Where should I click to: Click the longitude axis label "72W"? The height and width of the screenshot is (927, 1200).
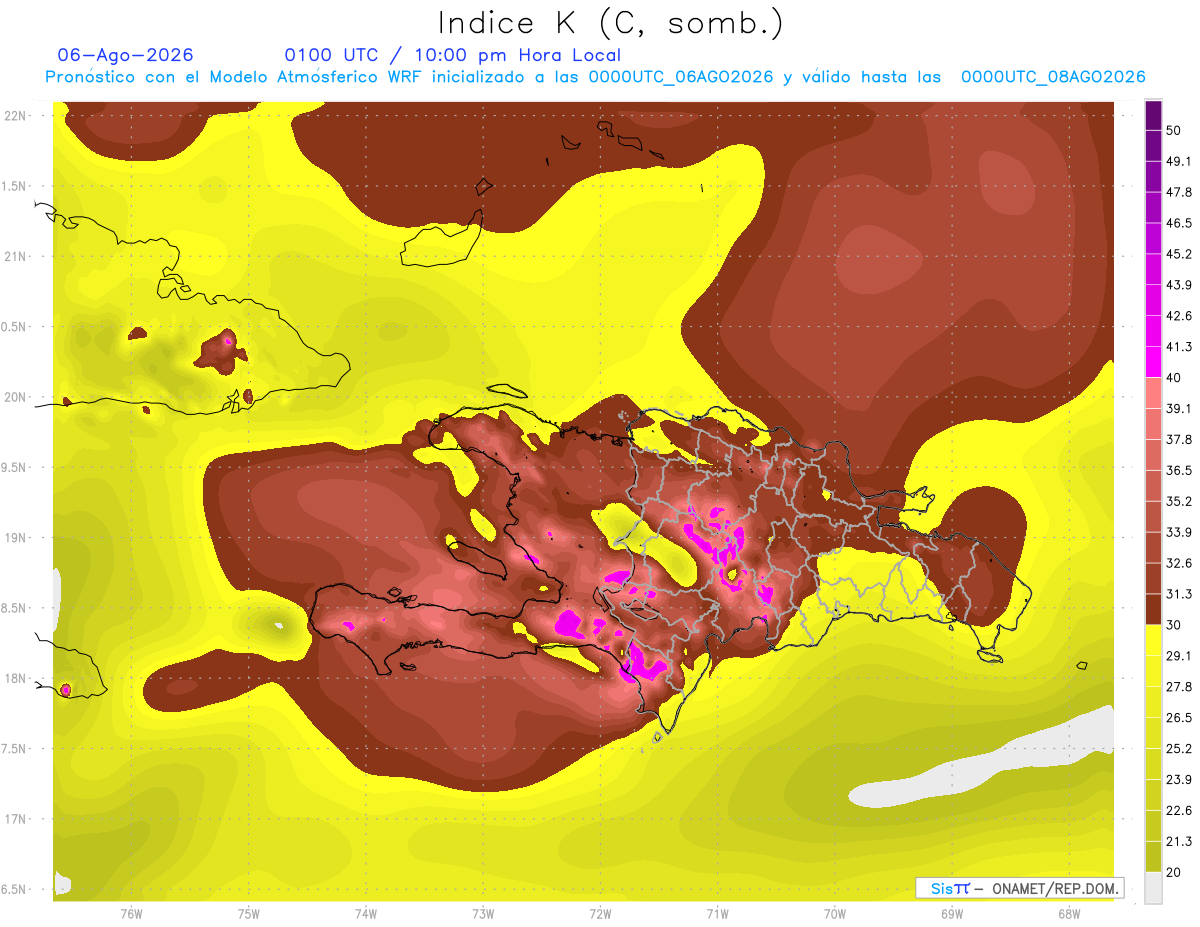(600, 914)
